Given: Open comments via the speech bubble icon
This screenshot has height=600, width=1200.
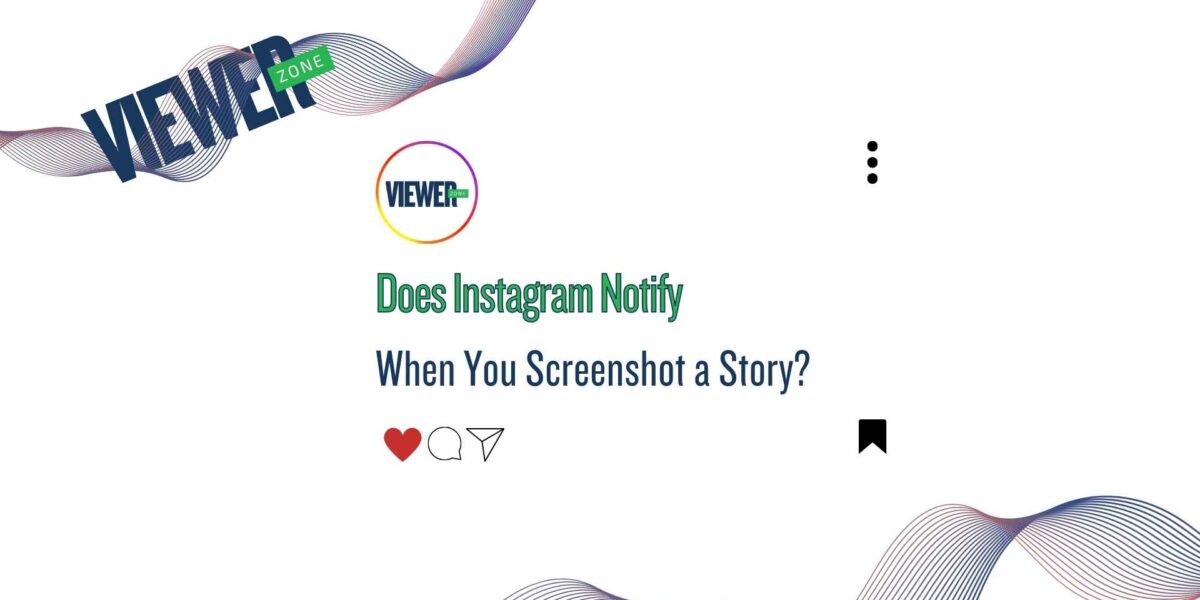Looking at the screenshot, I should (x=445, y=444).
